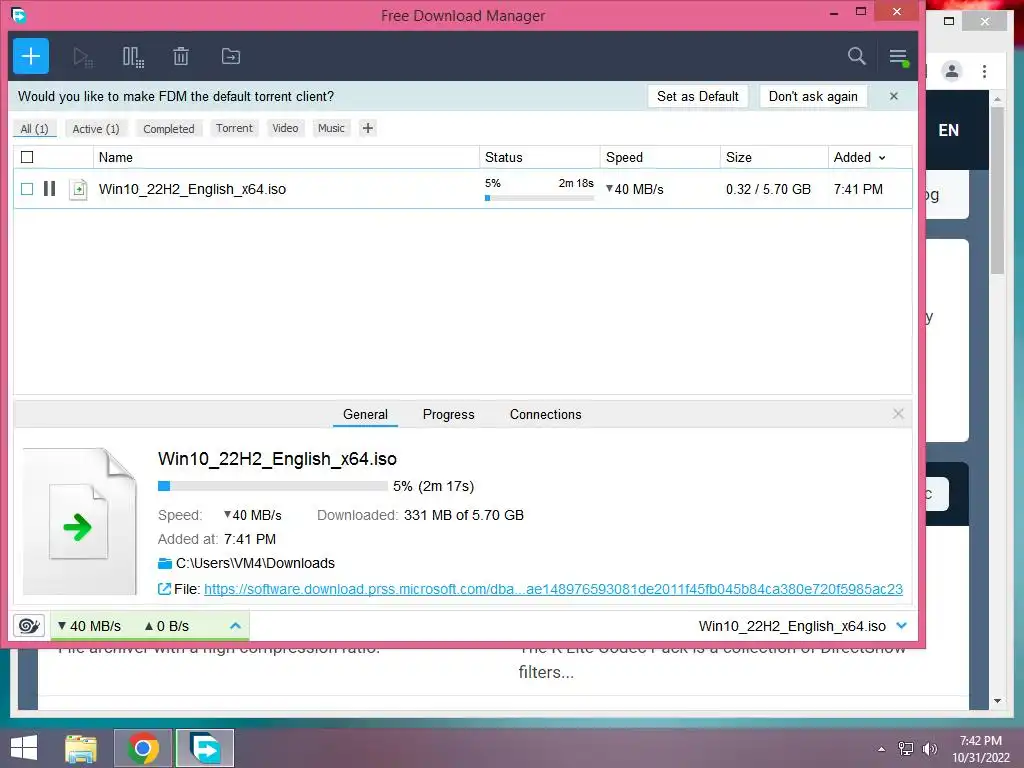Select the Video filter tab
This screenshot has height=768, width=1024.
pos(285,128)
